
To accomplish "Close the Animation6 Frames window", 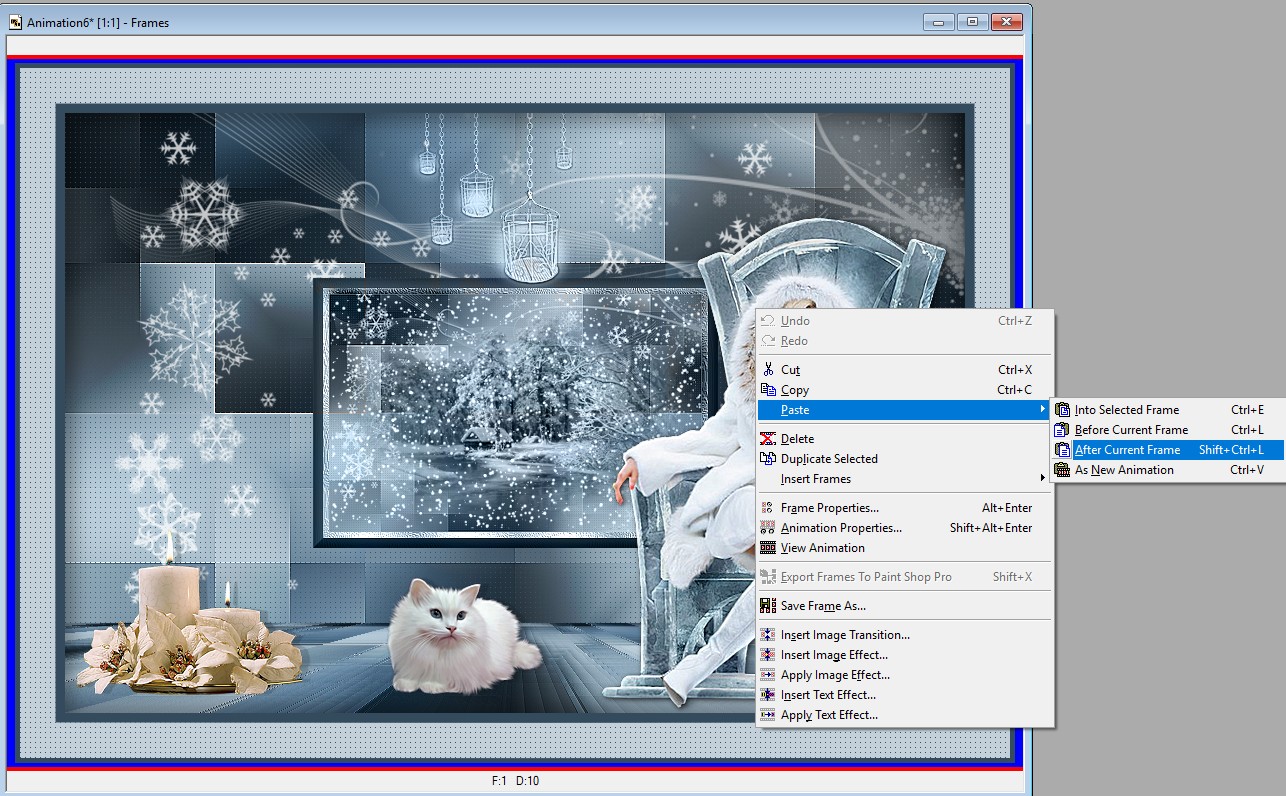I will (1007, 22).
